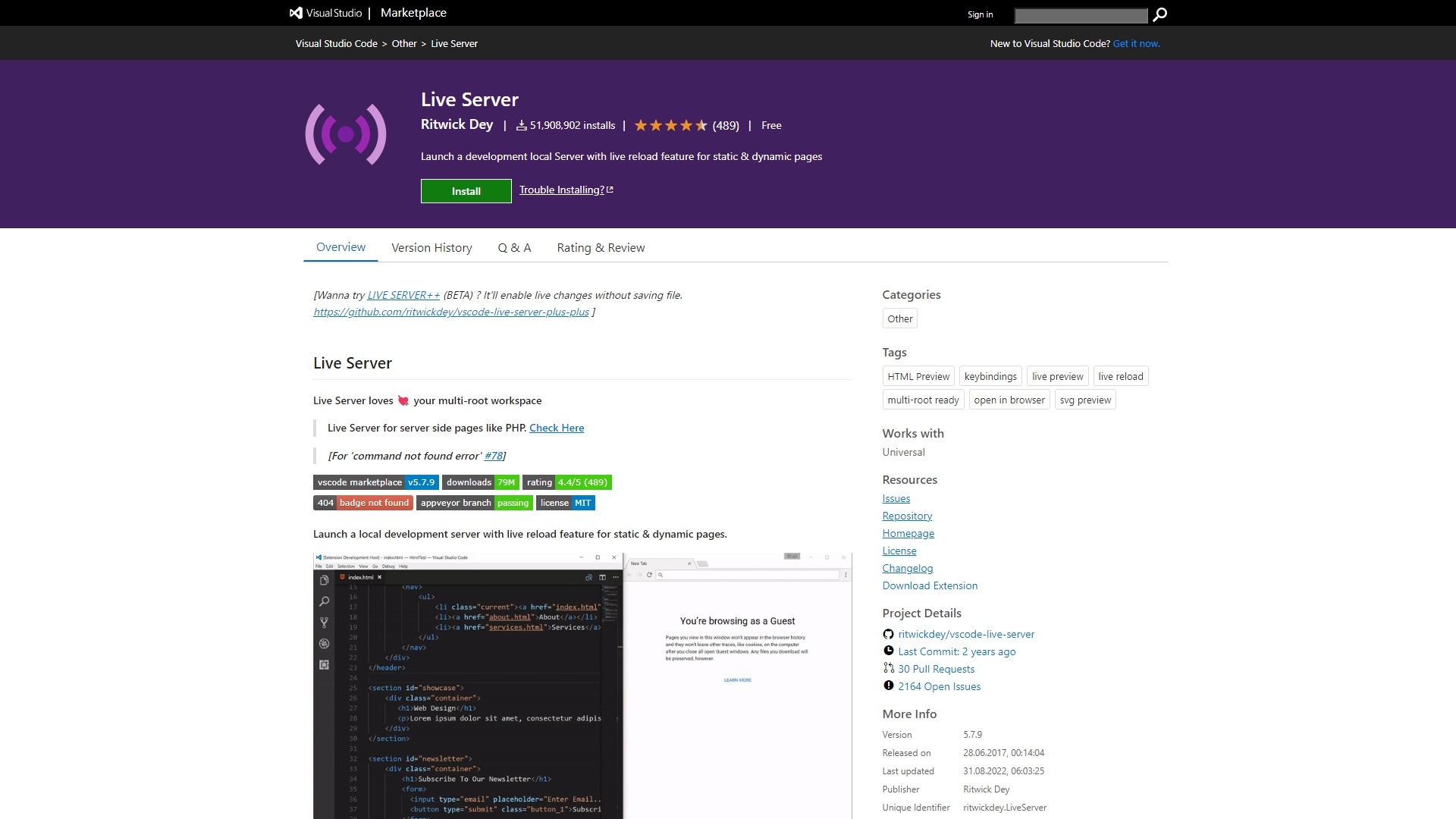Viewport: 1456px width, 819px height.
Task: Select the live preview tag
Action: 1057,376
